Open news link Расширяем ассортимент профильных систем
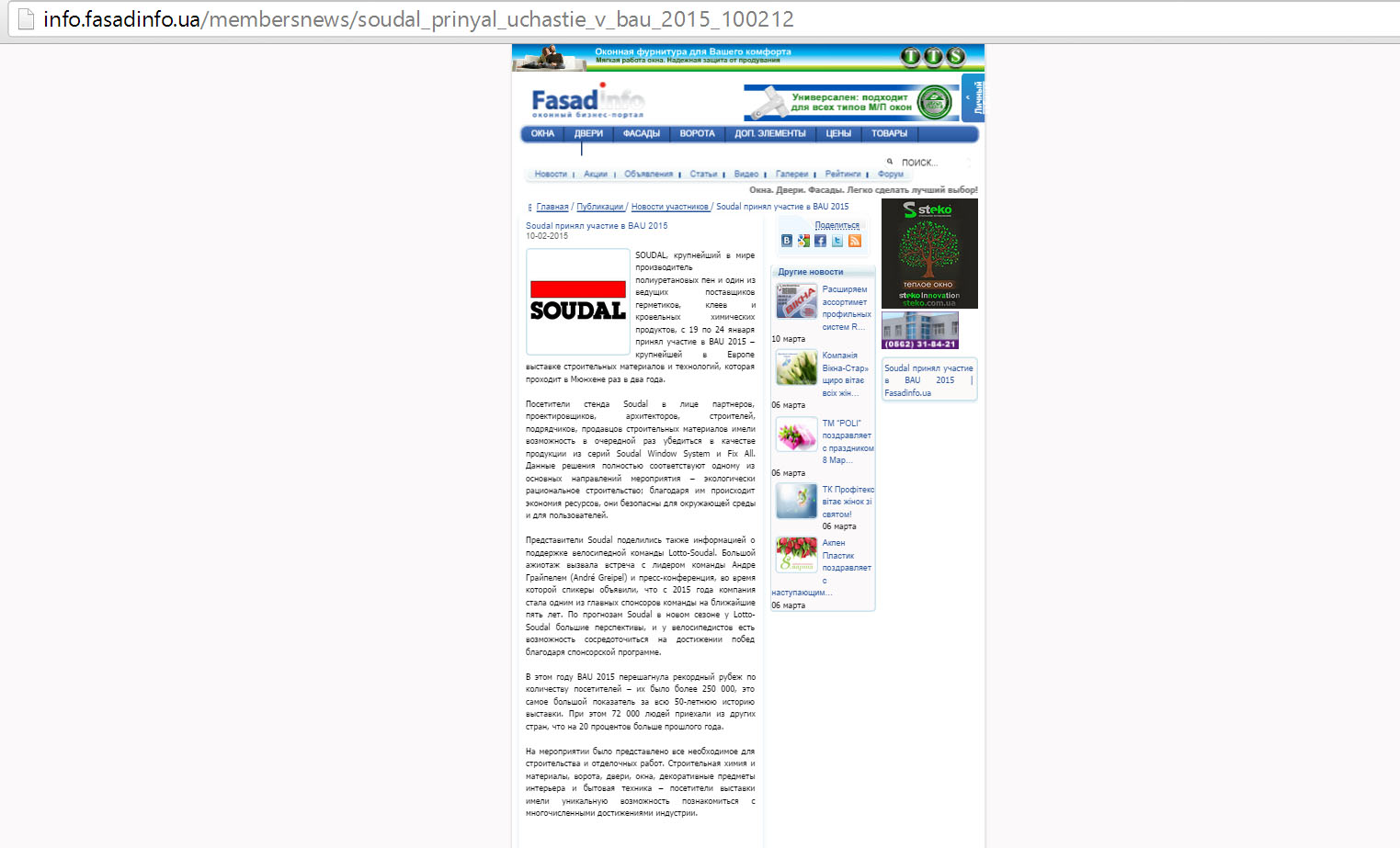This screenshot has width=1400, height=848. coord(847,308)
